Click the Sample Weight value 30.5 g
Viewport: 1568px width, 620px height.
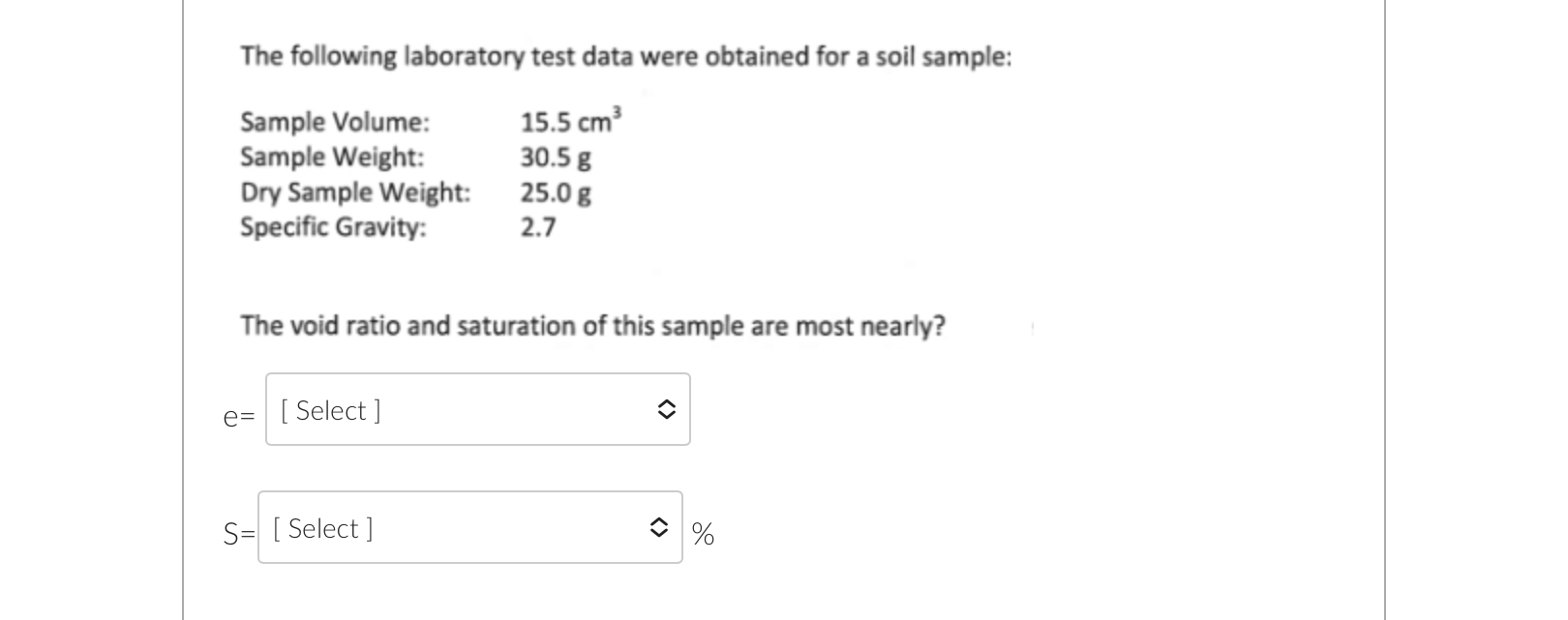pyautogui.click(x=555, y=157)
